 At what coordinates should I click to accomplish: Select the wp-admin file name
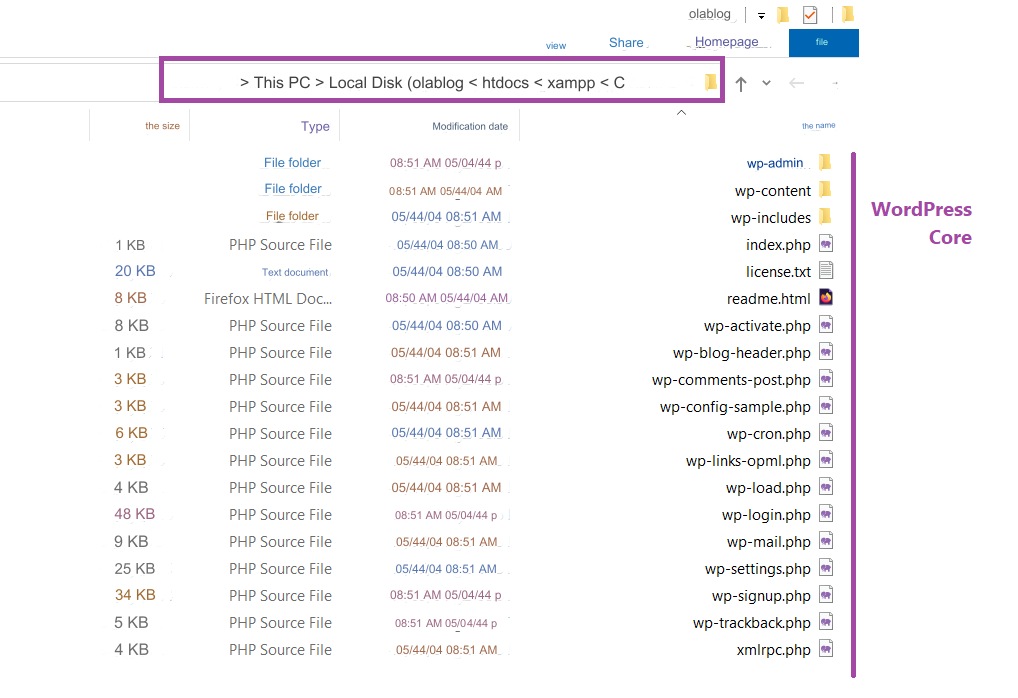click(775, 163)
